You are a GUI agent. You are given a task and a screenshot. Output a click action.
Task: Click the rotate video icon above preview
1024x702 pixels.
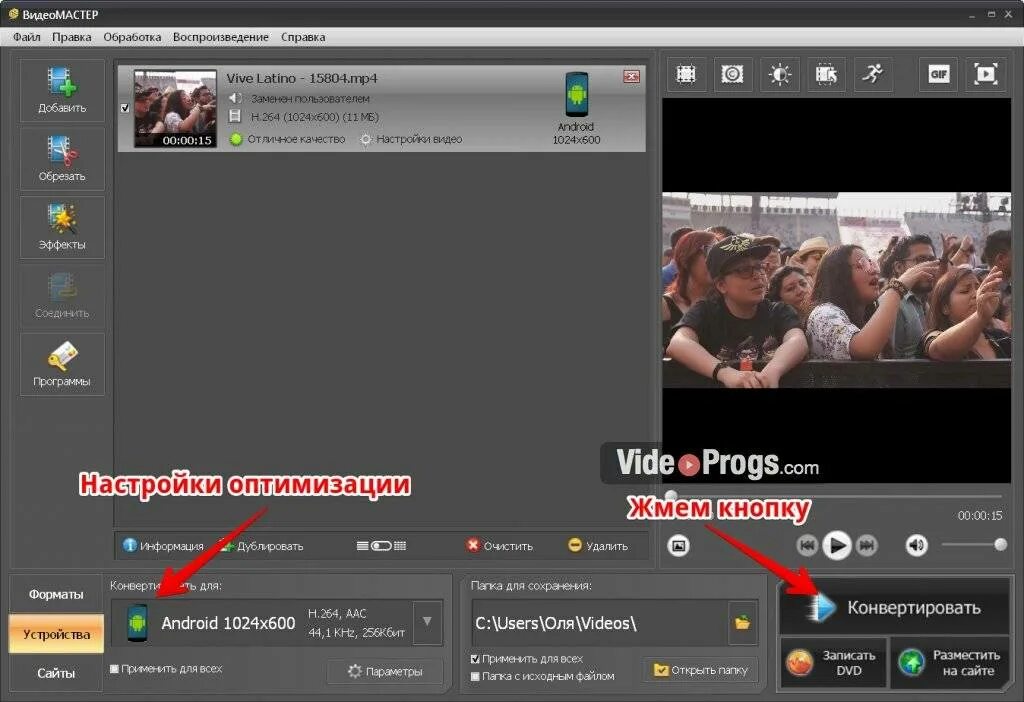click(x=826, y=74)
